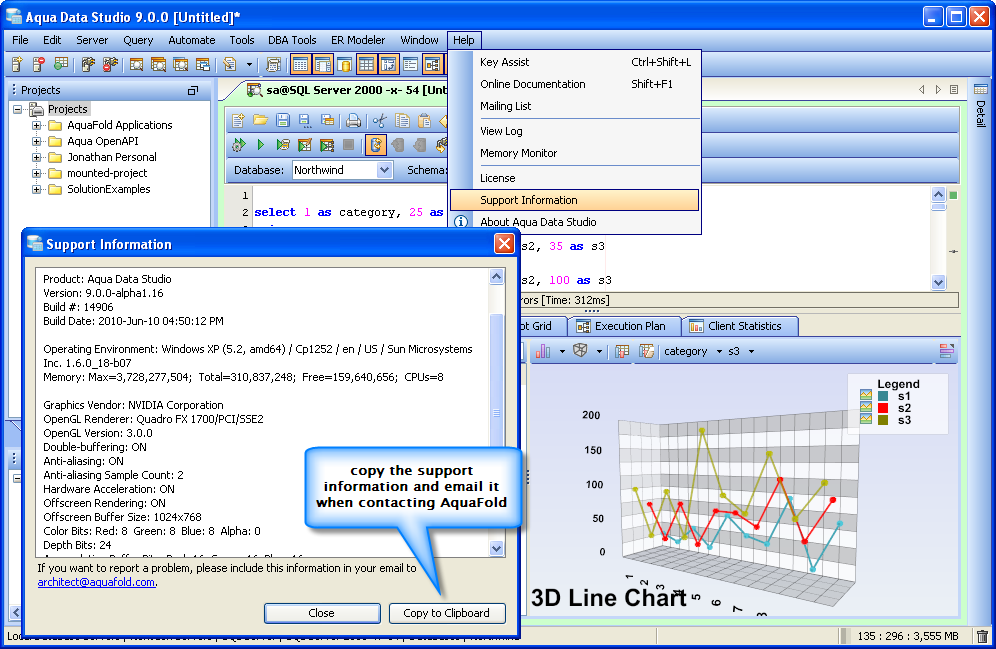The image size is (996, 649).
Task: Toggle the highlighted auto-commit button in execute toolbar
Action: click(376, 145)
